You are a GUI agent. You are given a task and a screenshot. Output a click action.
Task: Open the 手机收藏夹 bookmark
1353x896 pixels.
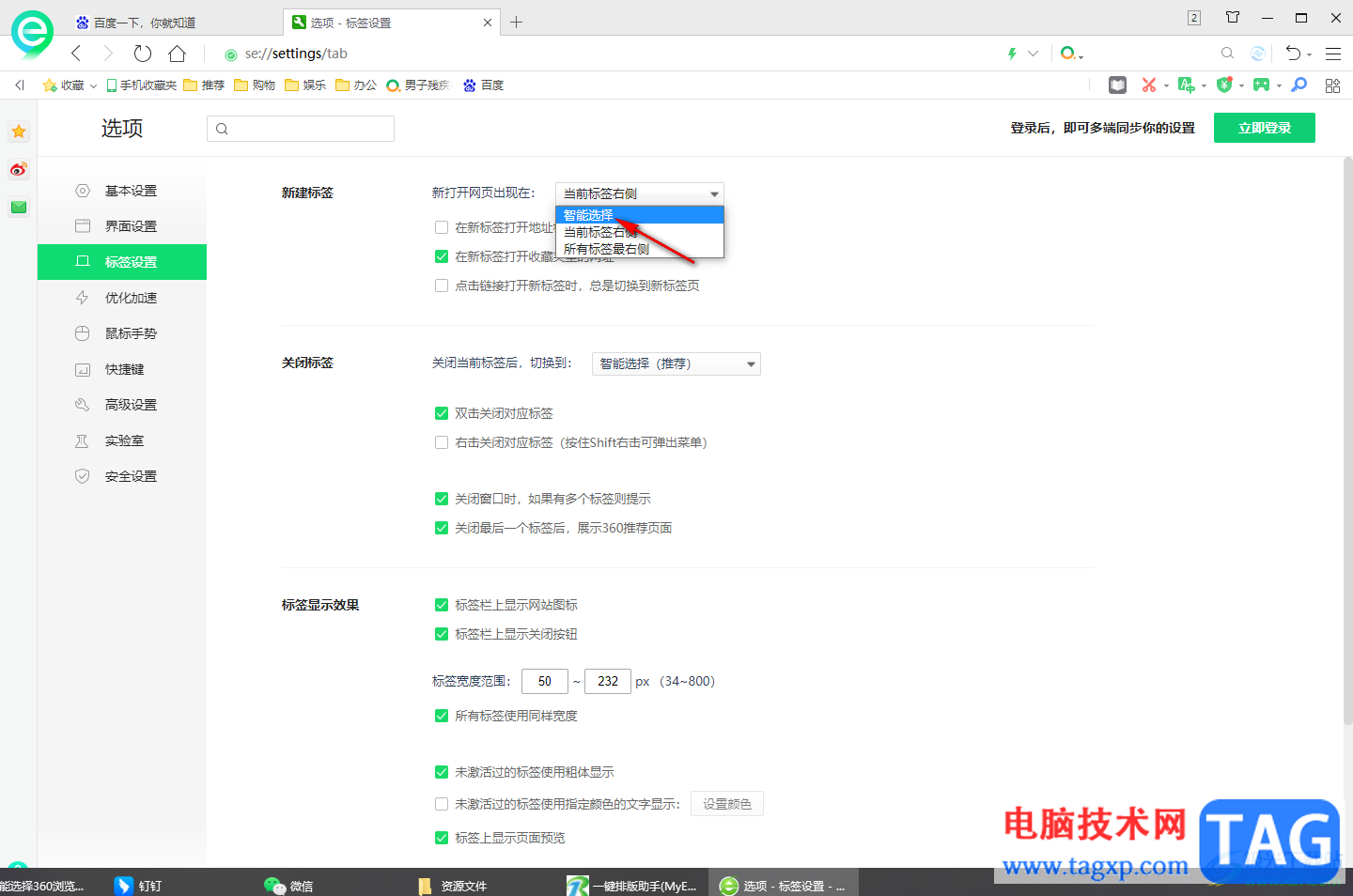[x=141, y=85]
